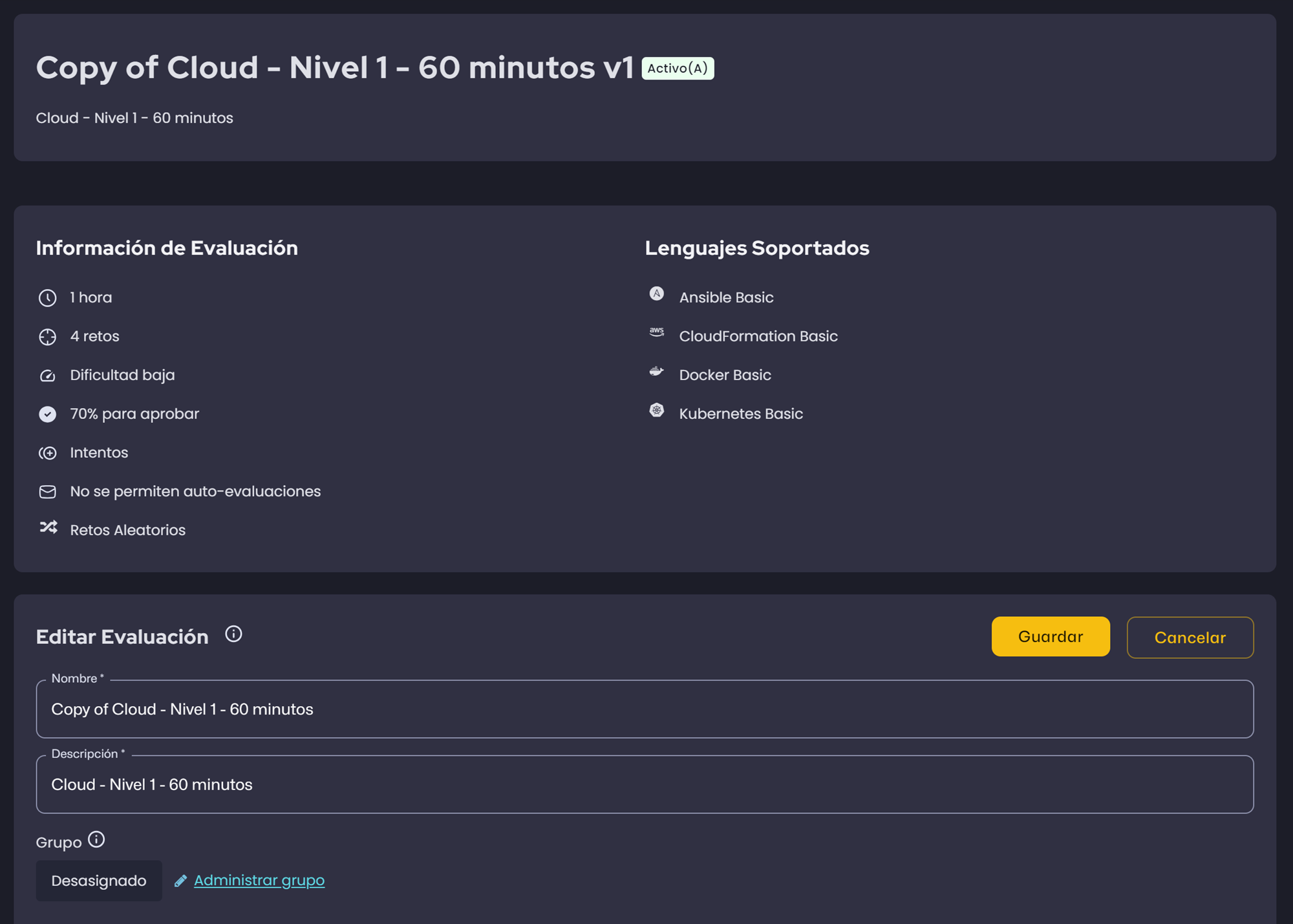
Task: Open the Grupo info icon
Action: coord(96,840)
